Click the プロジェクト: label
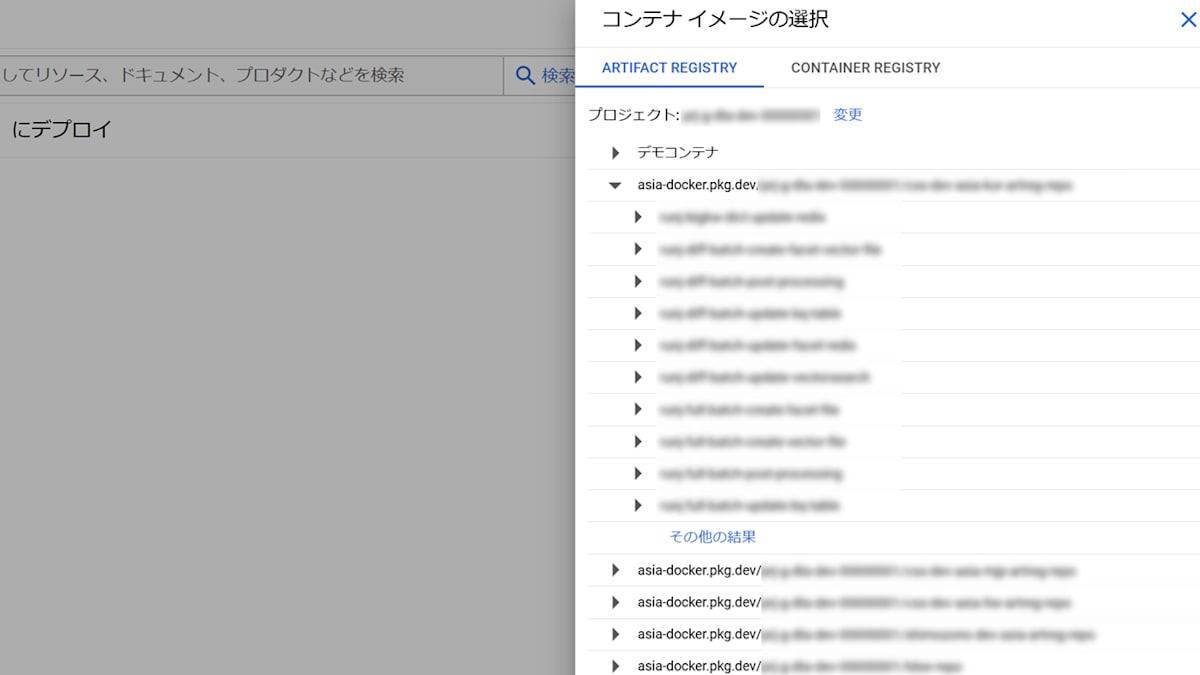Screen dimensions: 1200x675 [x=634, y=115]
